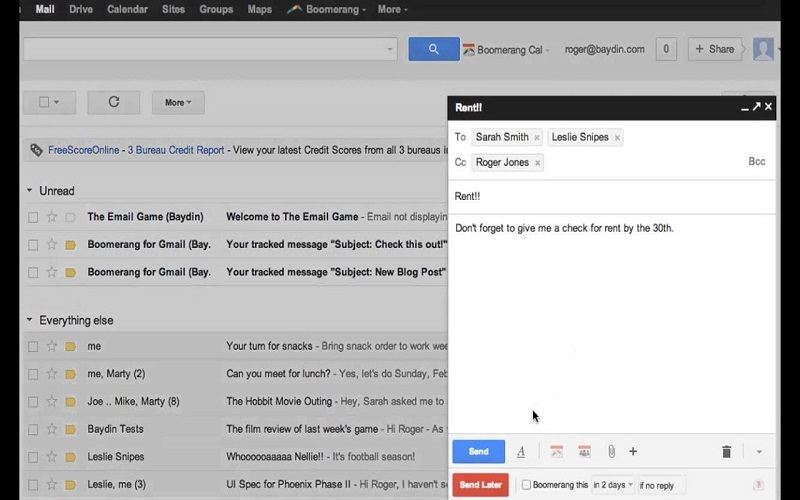Screen dimensions: 800x500
Task: Open the 3 Bureau Credit Report link
Action: pos(176,150)
